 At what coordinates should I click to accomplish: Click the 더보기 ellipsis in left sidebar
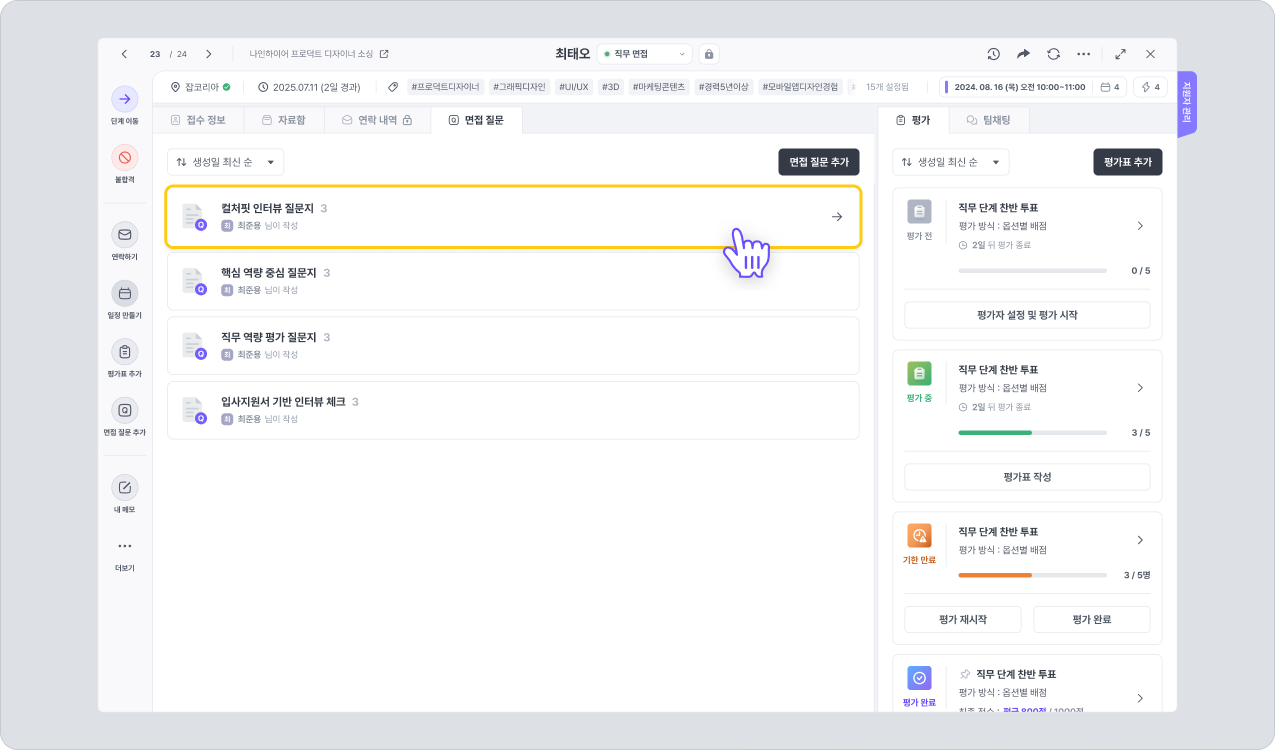(x=124, y=546)
